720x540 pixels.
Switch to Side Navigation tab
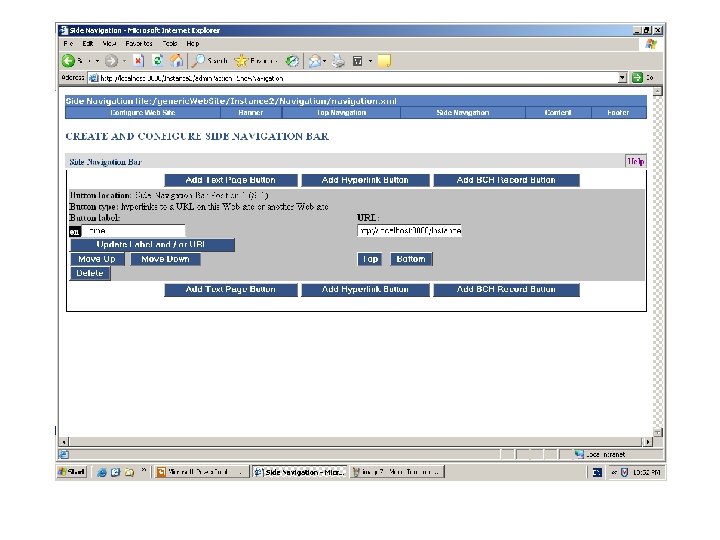[463, 112]
